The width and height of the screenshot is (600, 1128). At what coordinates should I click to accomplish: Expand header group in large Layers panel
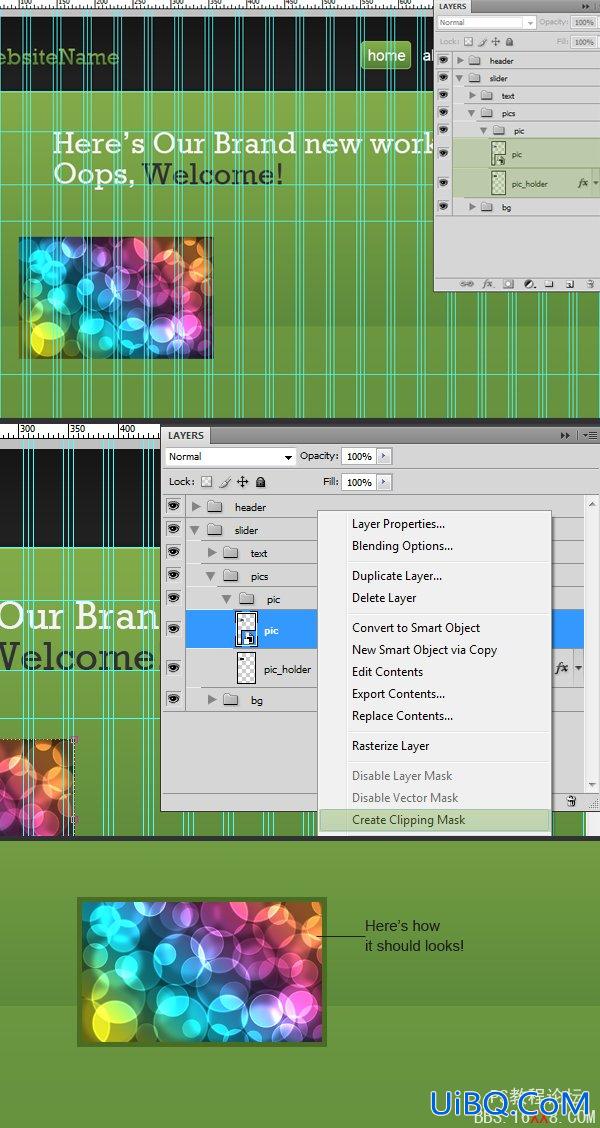pyautogui.click(x=196, y=506)
